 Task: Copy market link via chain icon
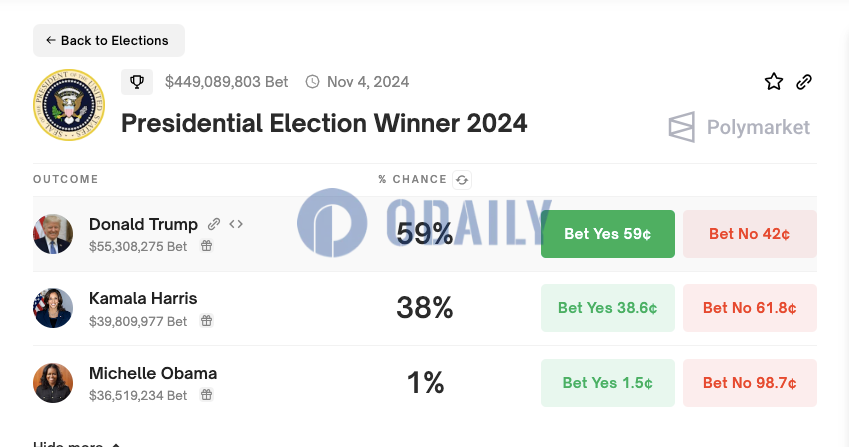coord(804,82)
